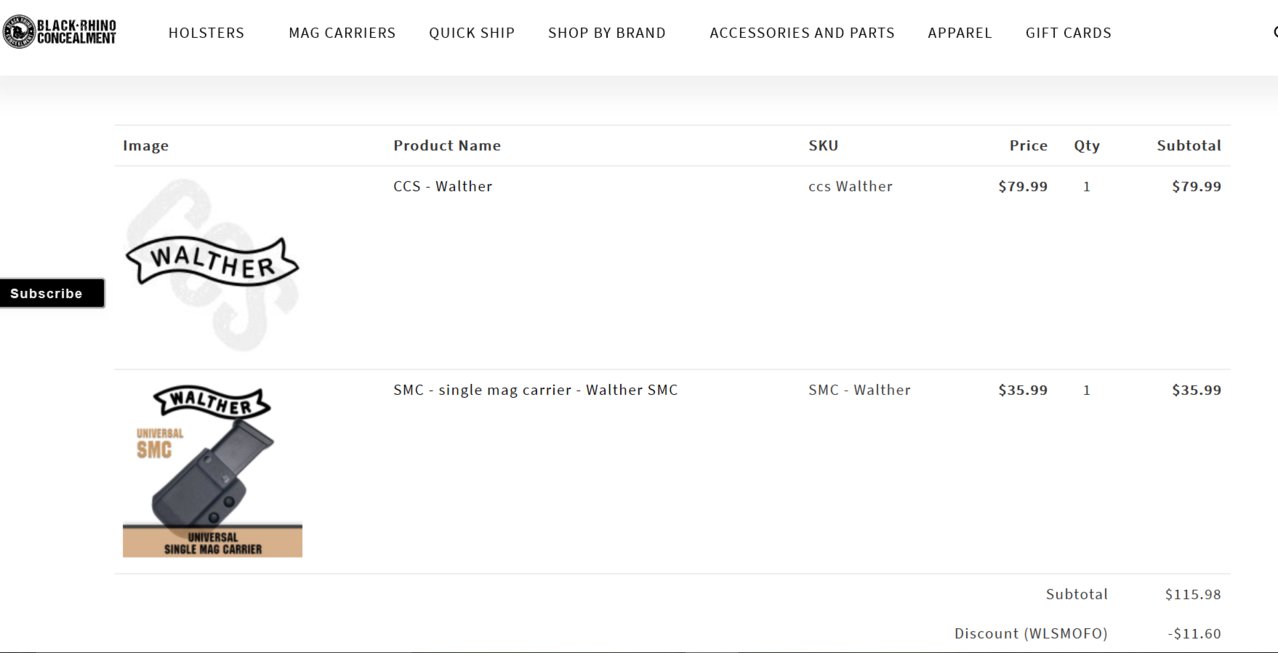Click the SKU column header
The image size is (1278, 653).
tap(823, 145)
